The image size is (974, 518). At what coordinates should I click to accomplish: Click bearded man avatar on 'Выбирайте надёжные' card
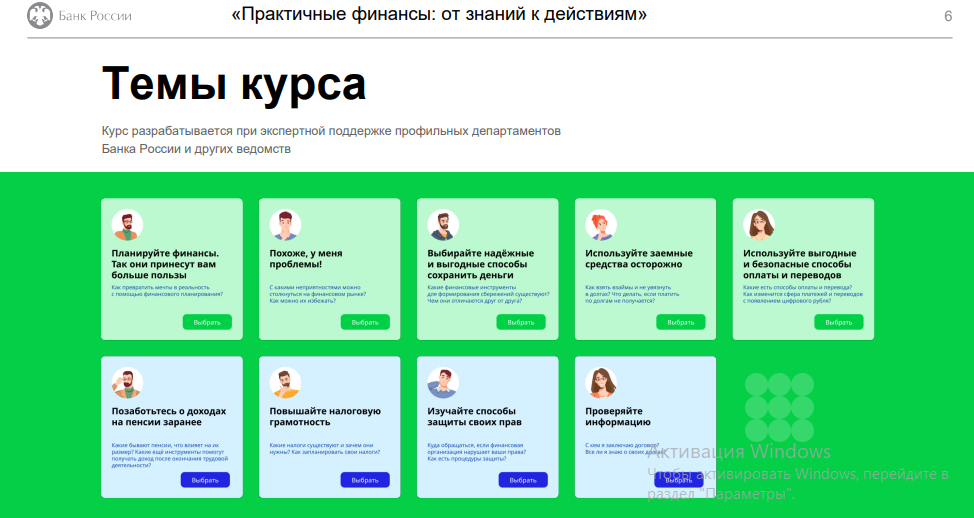click(x=443, y=225)
